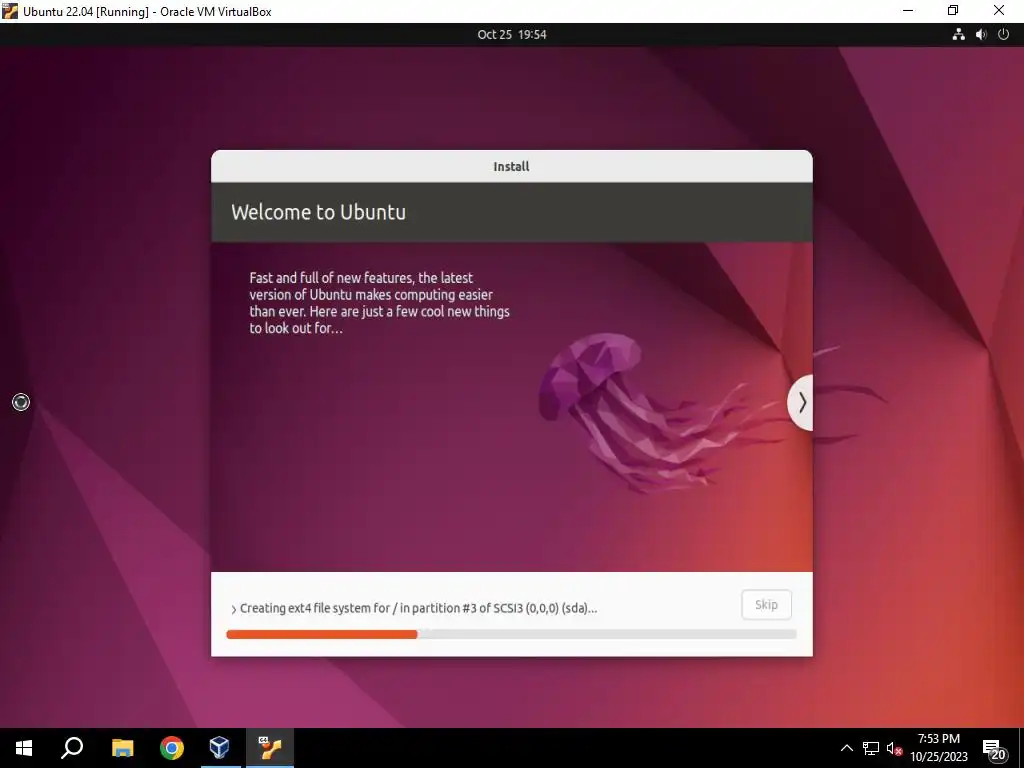1024x768 pixels.
Task: Click the Install dialog title bar
Action: tap(511, 167)
